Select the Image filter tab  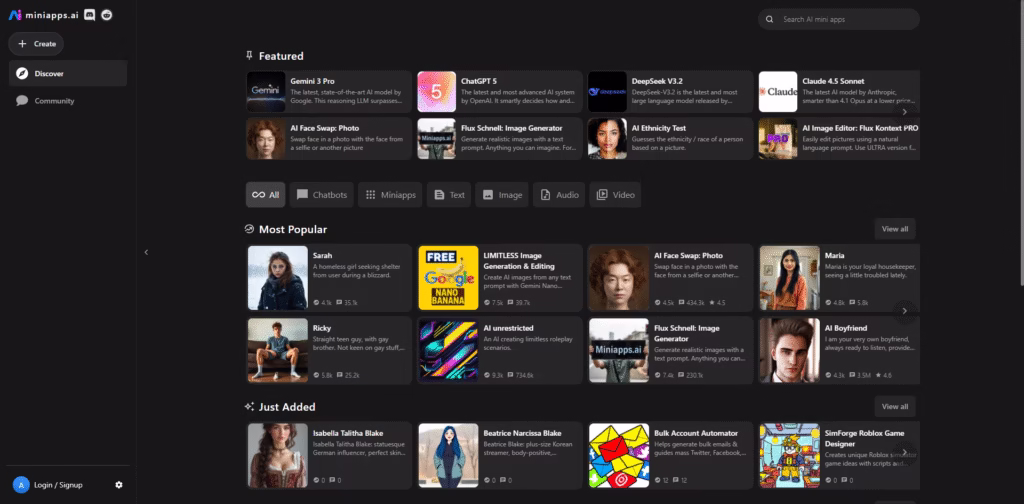coord(502,195)
